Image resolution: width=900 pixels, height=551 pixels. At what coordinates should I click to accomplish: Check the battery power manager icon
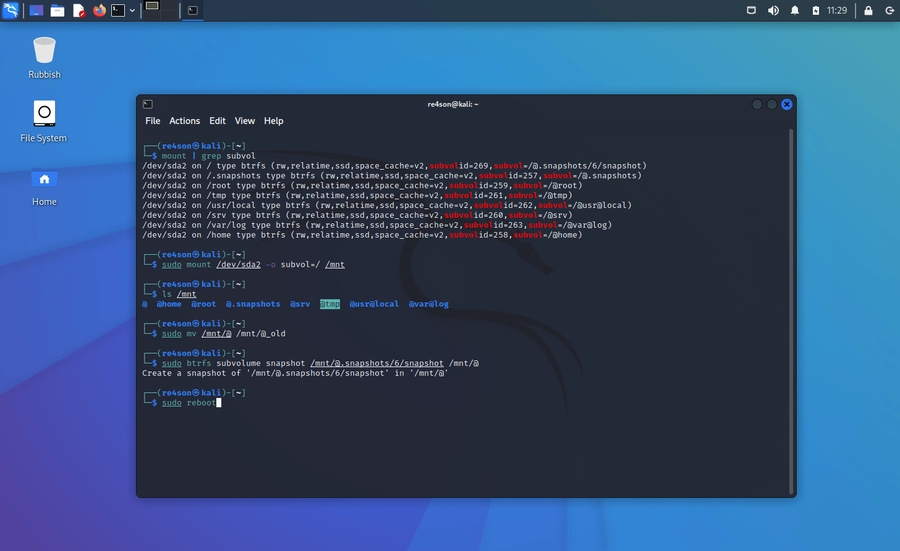click(816, 10)
